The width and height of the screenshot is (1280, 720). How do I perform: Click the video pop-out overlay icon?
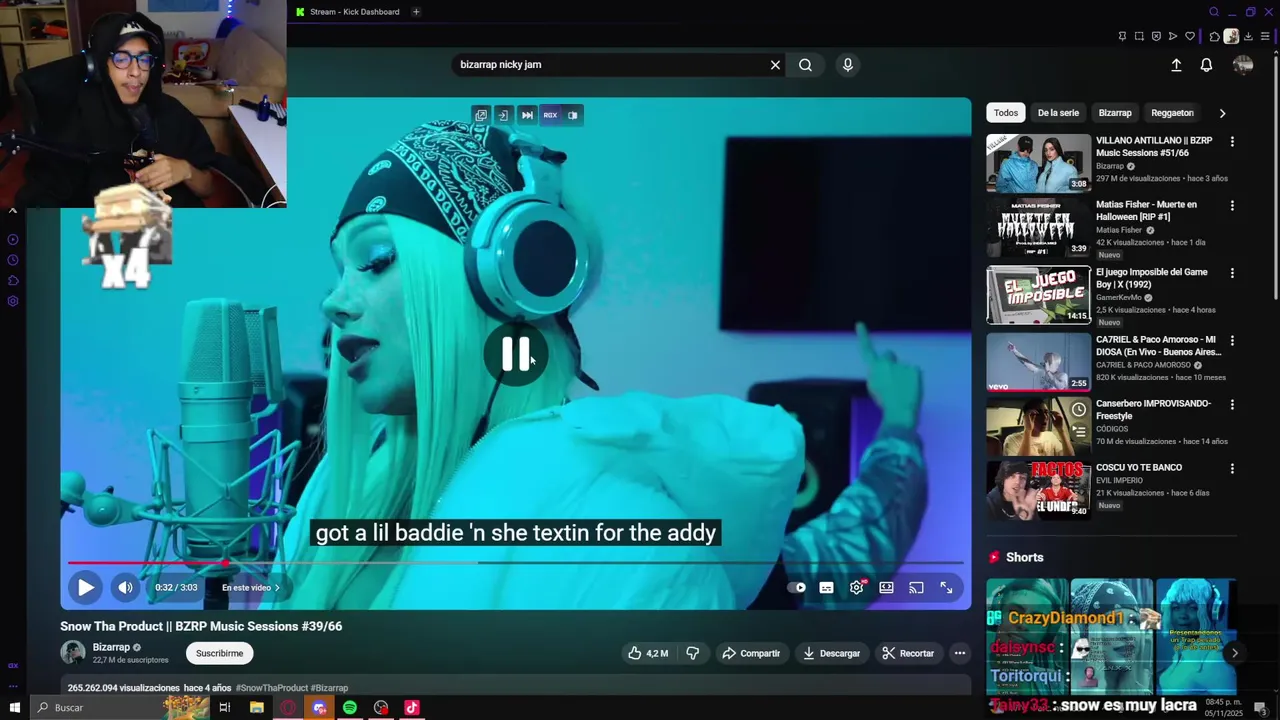pyautogui.click(x=481, y=115)
